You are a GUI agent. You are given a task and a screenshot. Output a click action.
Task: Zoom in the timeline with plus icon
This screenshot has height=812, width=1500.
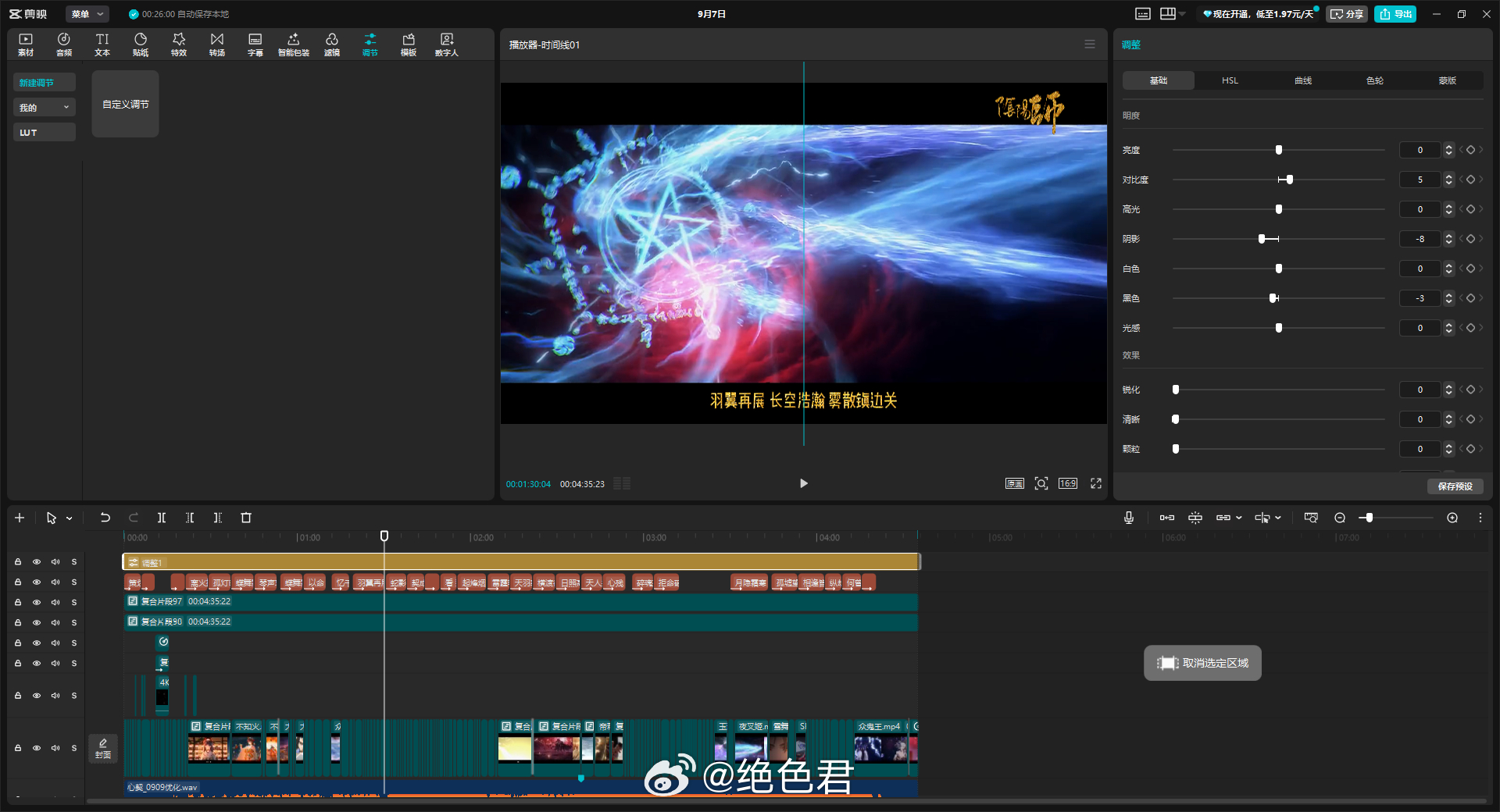coord(1452,518)
